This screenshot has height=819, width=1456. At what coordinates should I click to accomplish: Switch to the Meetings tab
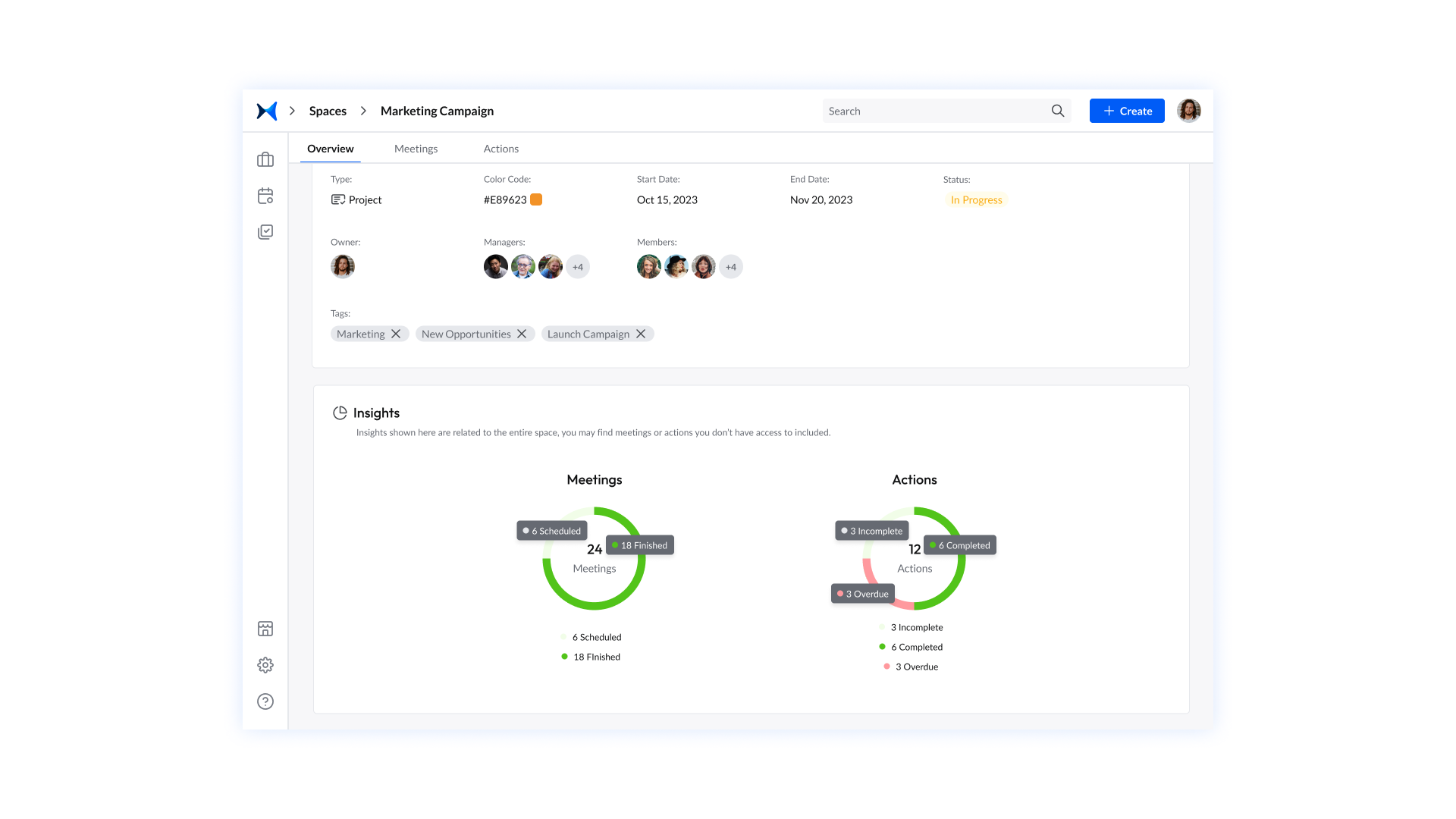pos(416,149)
